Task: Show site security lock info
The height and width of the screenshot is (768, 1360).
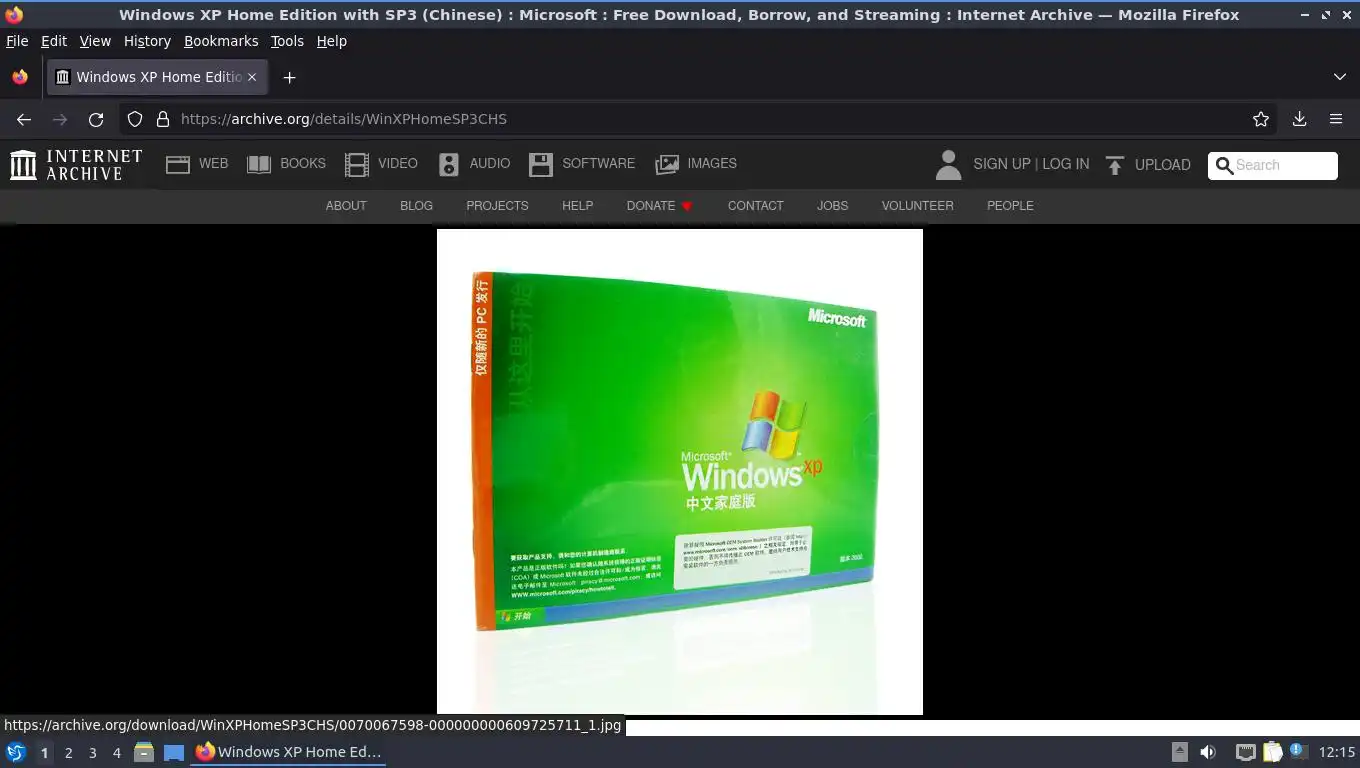Action: tap(163, 119)
